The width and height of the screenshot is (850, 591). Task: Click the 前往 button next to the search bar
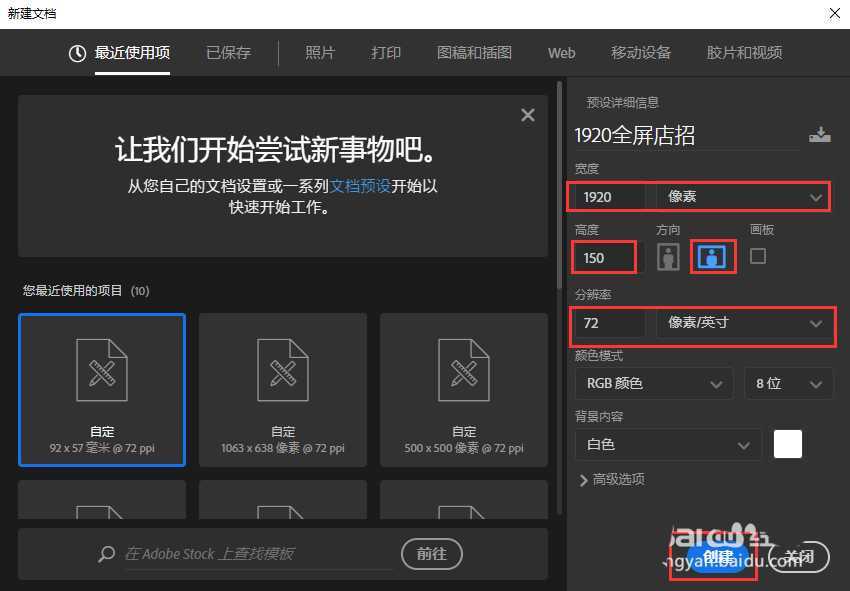(431, 554)
